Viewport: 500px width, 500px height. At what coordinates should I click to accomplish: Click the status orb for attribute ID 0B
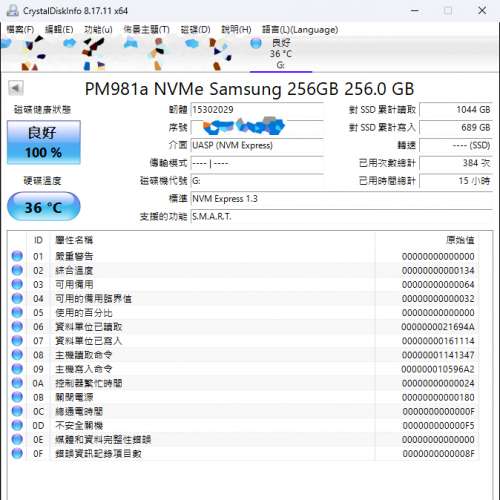tap(17, 397)
